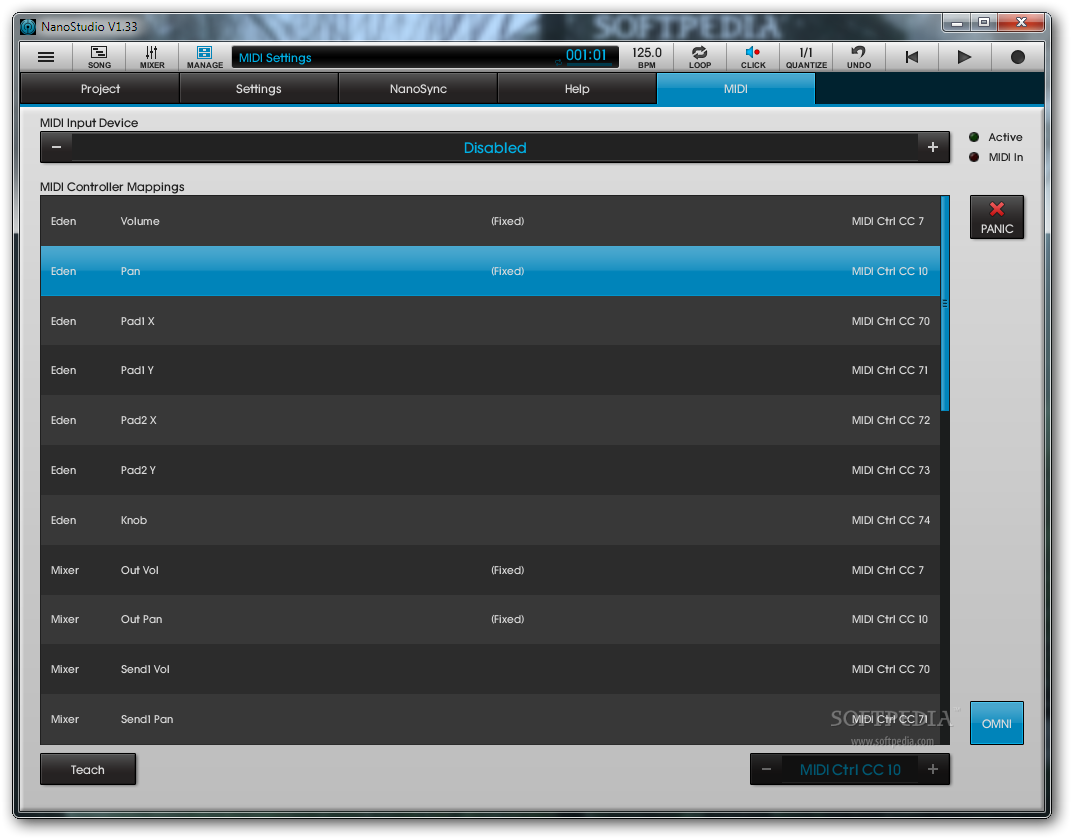Select the Mixer Send1 Vol mapping row
1072x839 pixels.
coord(490,669)
